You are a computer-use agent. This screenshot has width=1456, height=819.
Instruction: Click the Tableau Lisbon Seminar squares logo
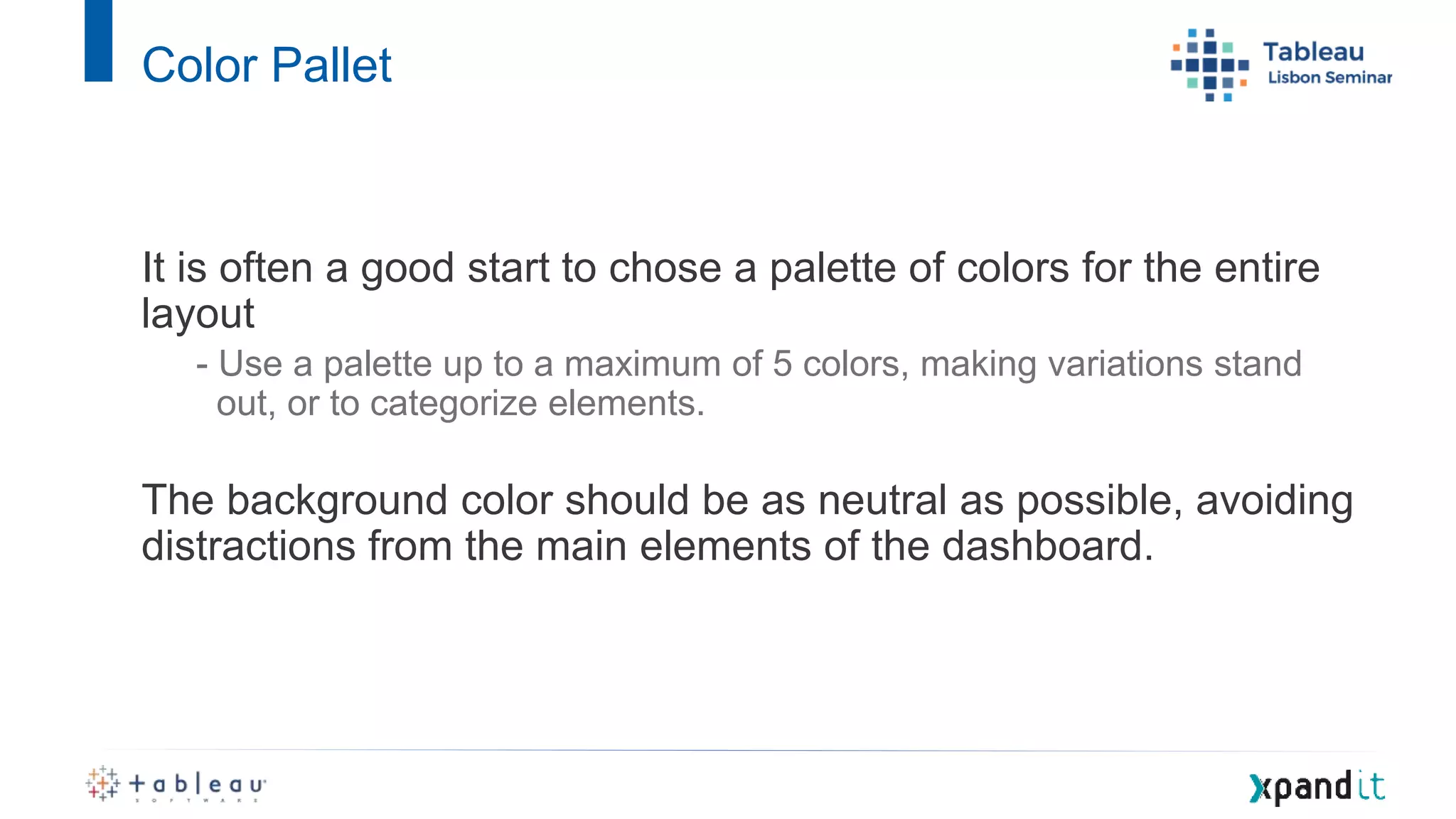point(1209,65)
